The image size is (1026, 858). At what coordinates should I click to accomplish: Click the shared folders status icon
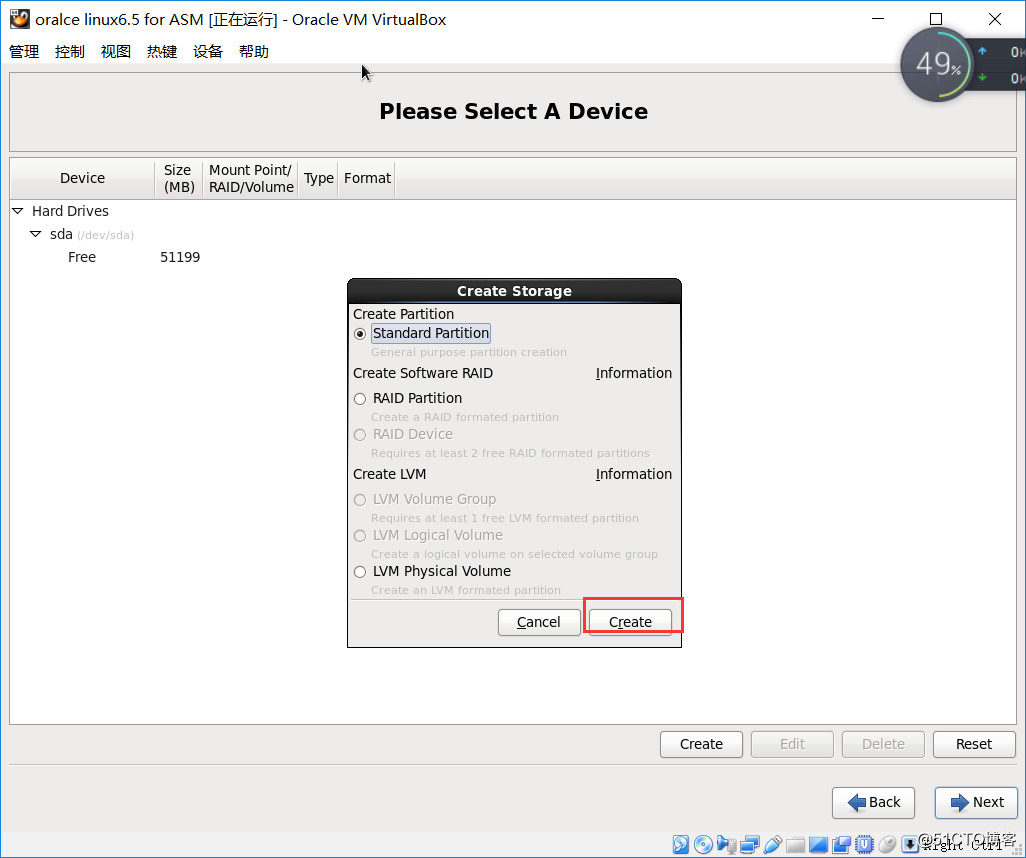(x=796, y=845)
